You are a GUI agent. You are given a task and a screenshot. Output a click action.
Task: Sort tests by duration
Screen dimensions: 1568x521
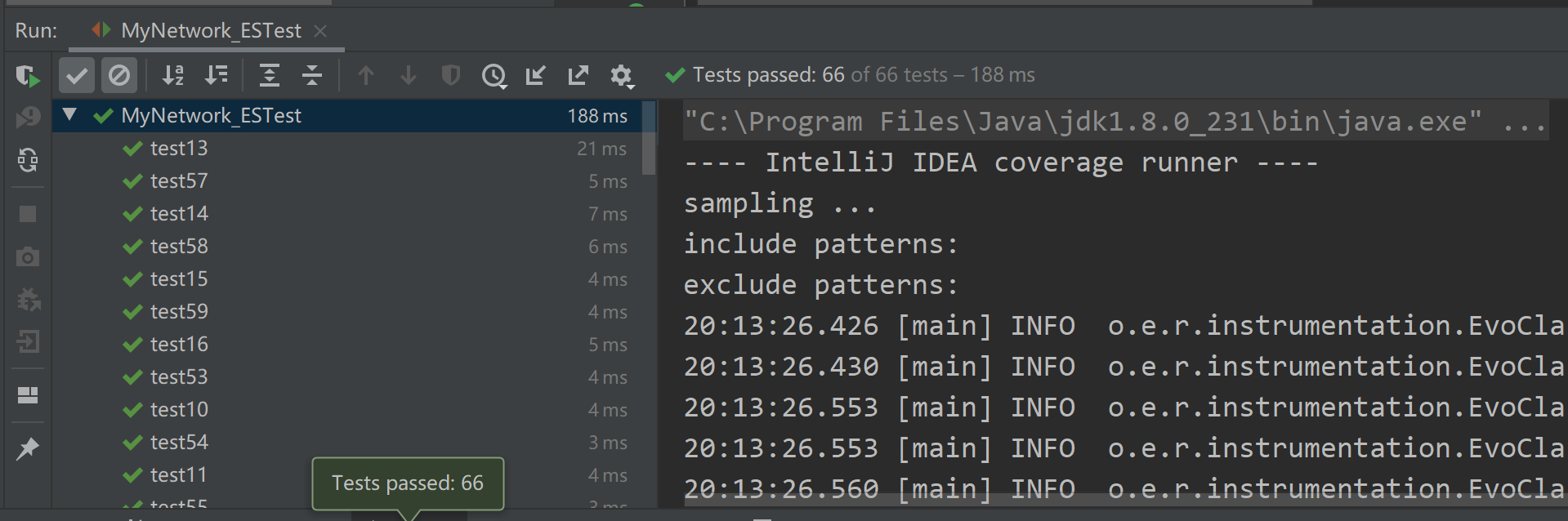[217, 76]
